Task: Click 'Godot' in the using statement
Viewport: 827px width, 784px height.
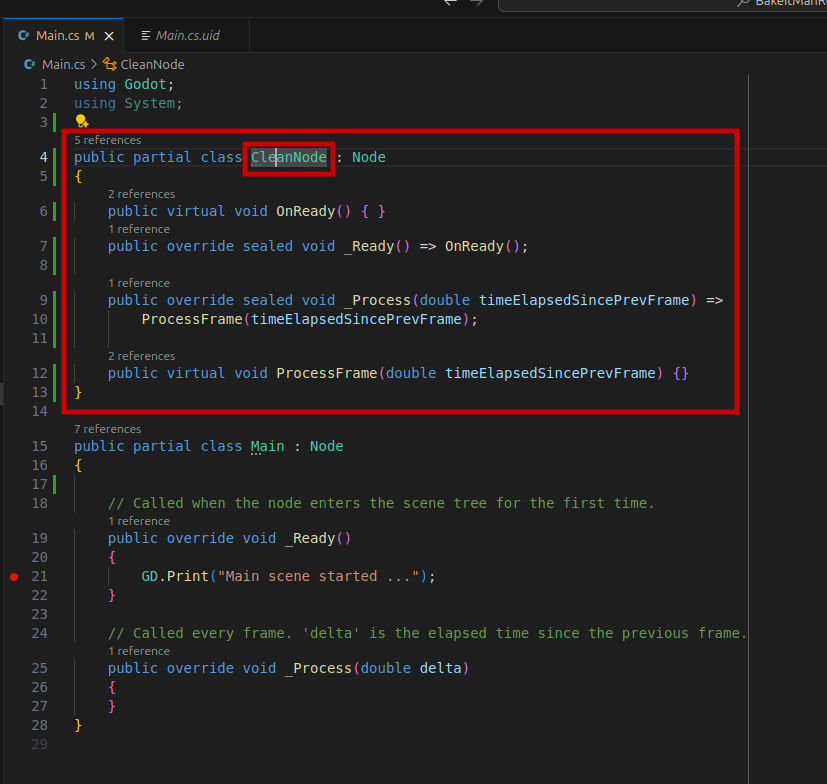Action: pyautogui.click(x=145, y=84)
